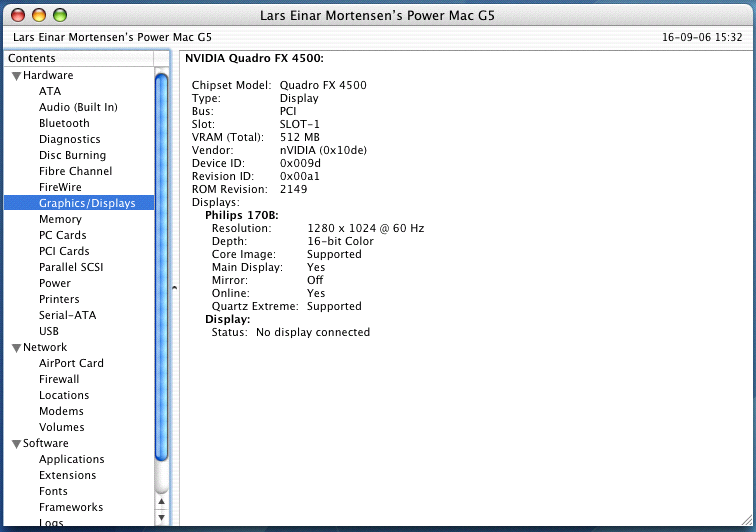This screenshot has width=756, height=532.
Task: Click the NVIDIA Quadro FX 4500 heading
Action: (254, 58)
